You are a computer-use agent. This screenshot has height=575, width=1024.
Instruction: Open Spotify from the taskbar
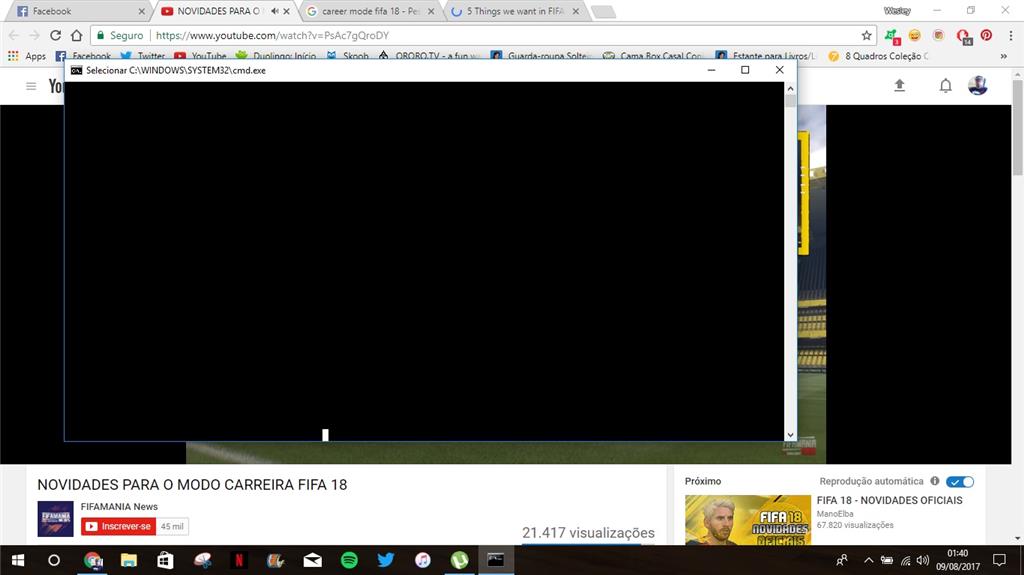pos(349,560)
